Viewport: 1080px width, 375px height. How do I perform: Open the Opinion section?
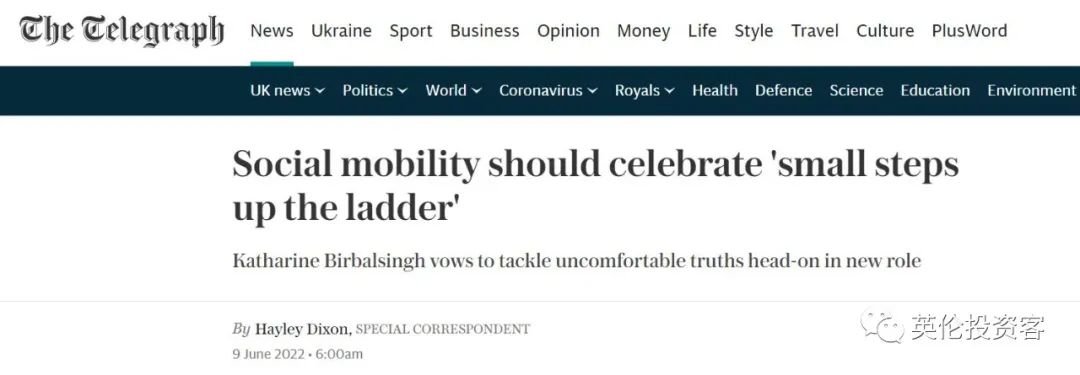(x=568, y=31)
